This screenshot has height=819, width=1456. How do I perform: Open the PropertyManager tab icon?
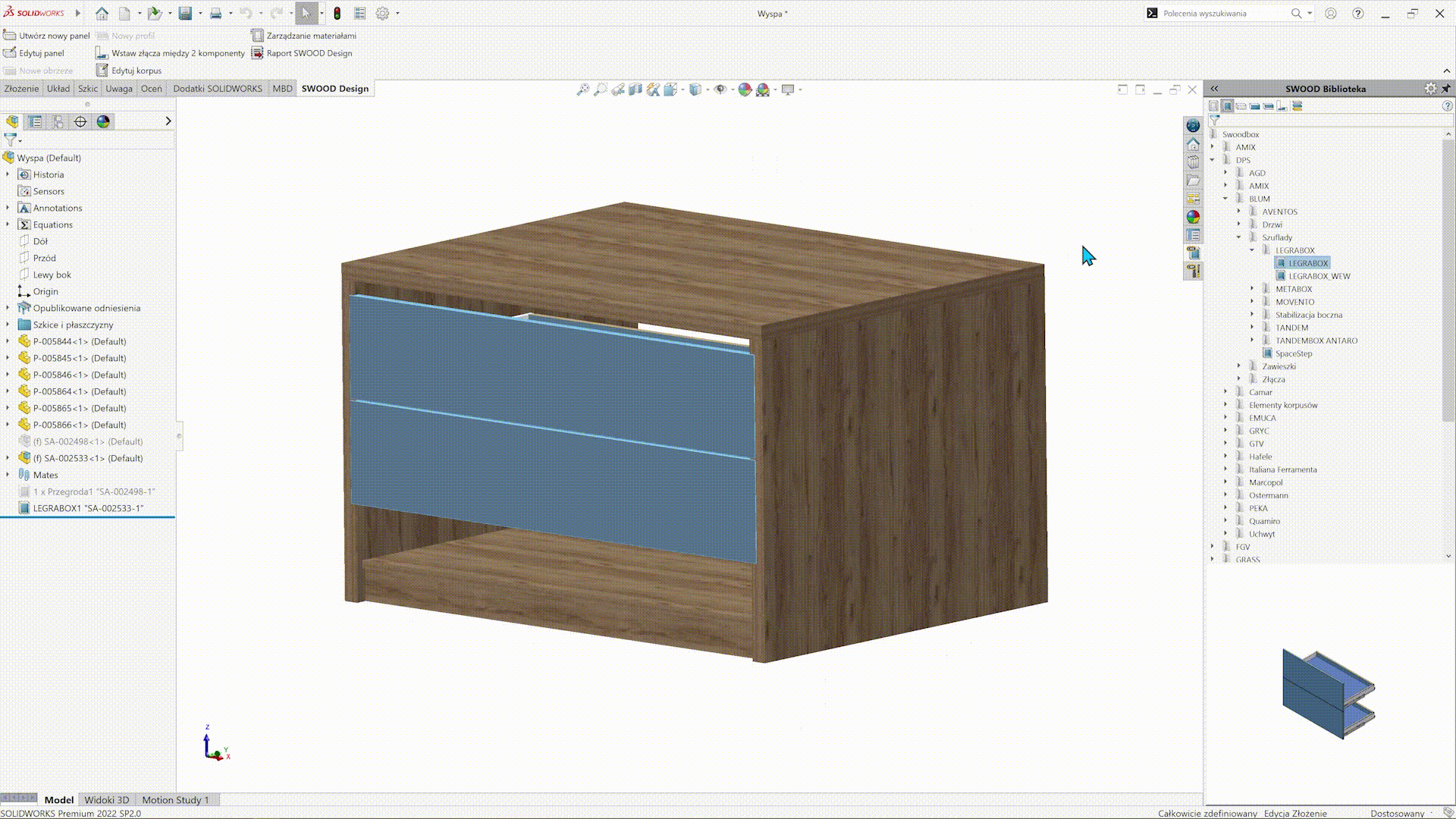(x=35, y=121)
